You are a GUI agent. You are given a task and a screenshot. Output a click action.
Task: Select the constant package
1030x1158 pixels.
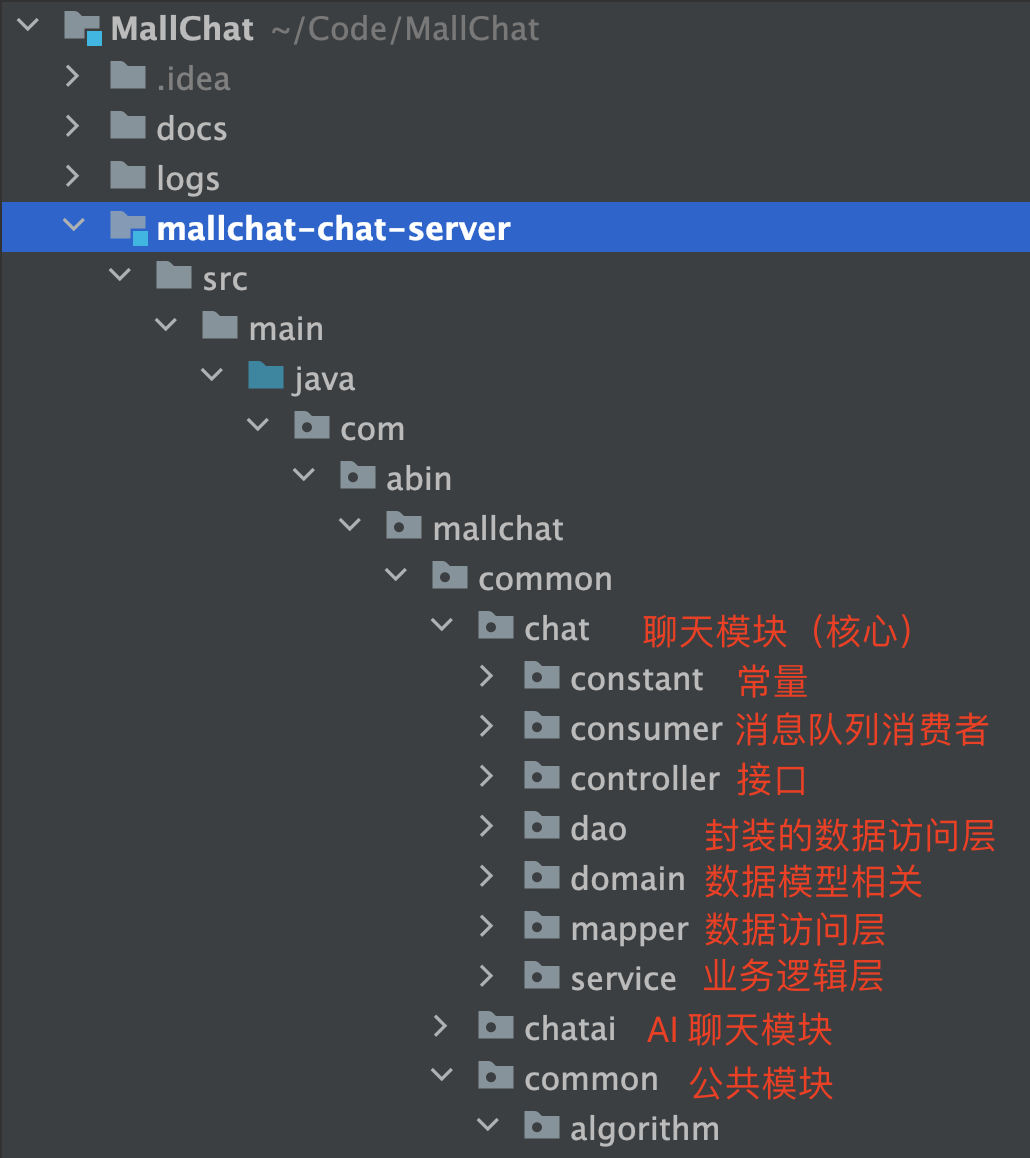[x=636, y=679]
